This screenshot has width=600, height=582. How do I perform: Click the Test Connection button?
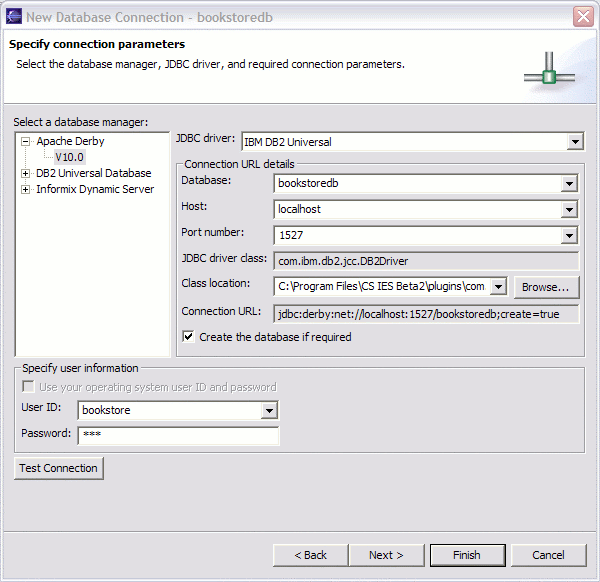(59, 468)
